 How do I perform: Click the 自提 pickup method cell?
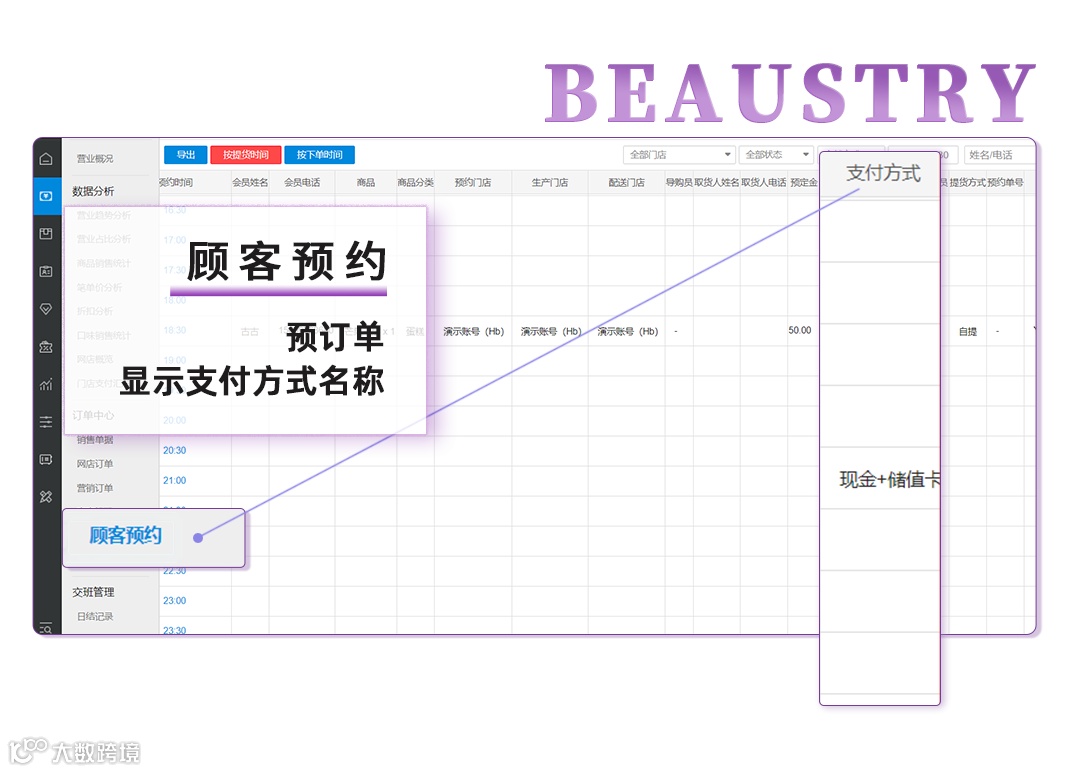coord(968,331)
